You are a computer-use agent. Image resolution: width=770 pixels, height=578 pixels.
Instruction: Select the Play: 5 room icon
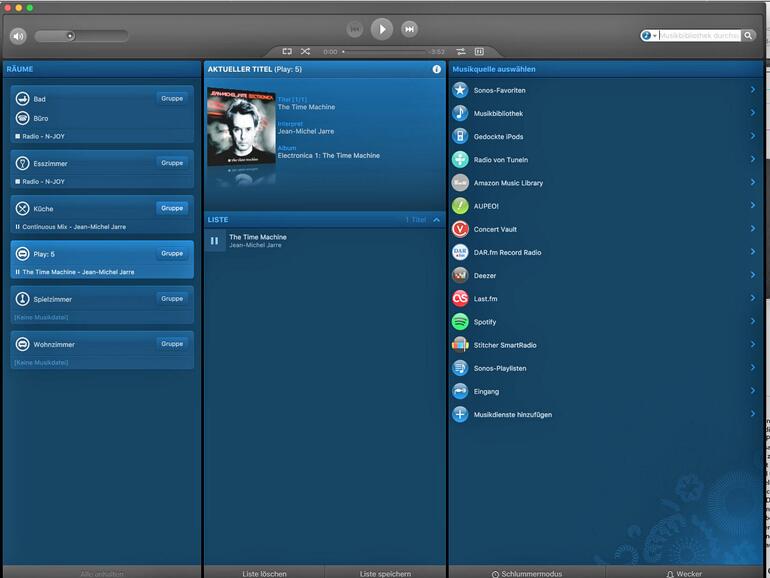coord(22,254)
